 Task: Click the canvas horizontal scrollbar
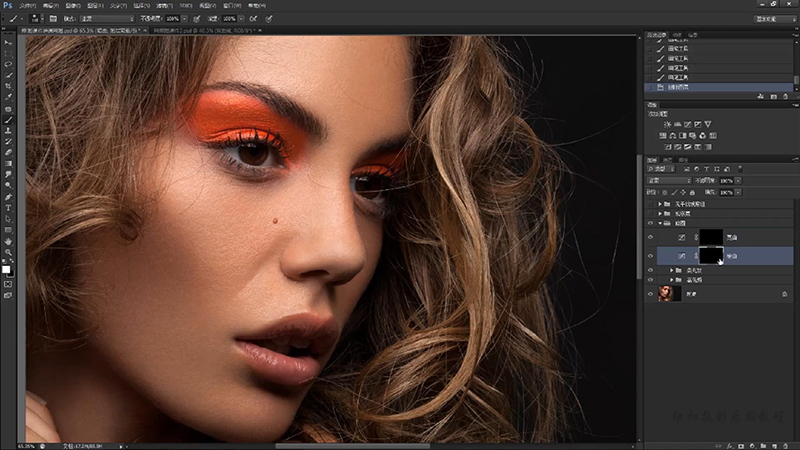coord(352,446)
